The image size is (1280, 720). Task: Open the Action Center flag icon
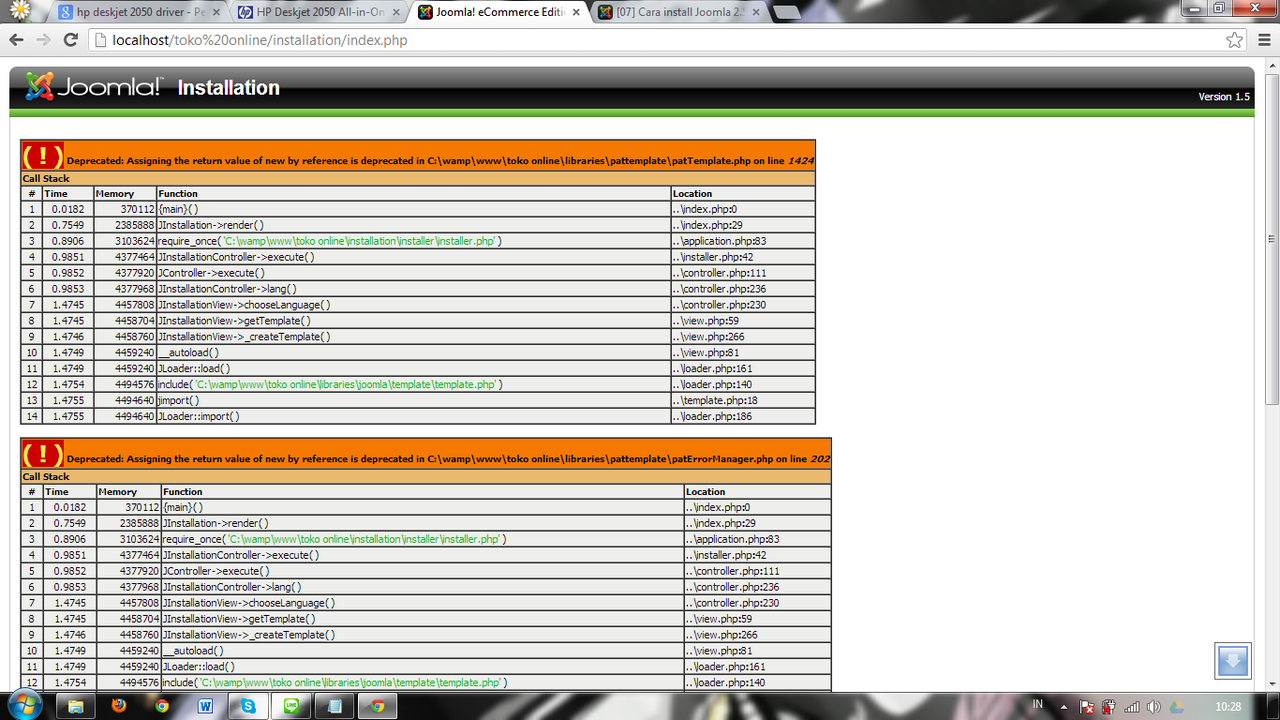[x=1086, y=706]
